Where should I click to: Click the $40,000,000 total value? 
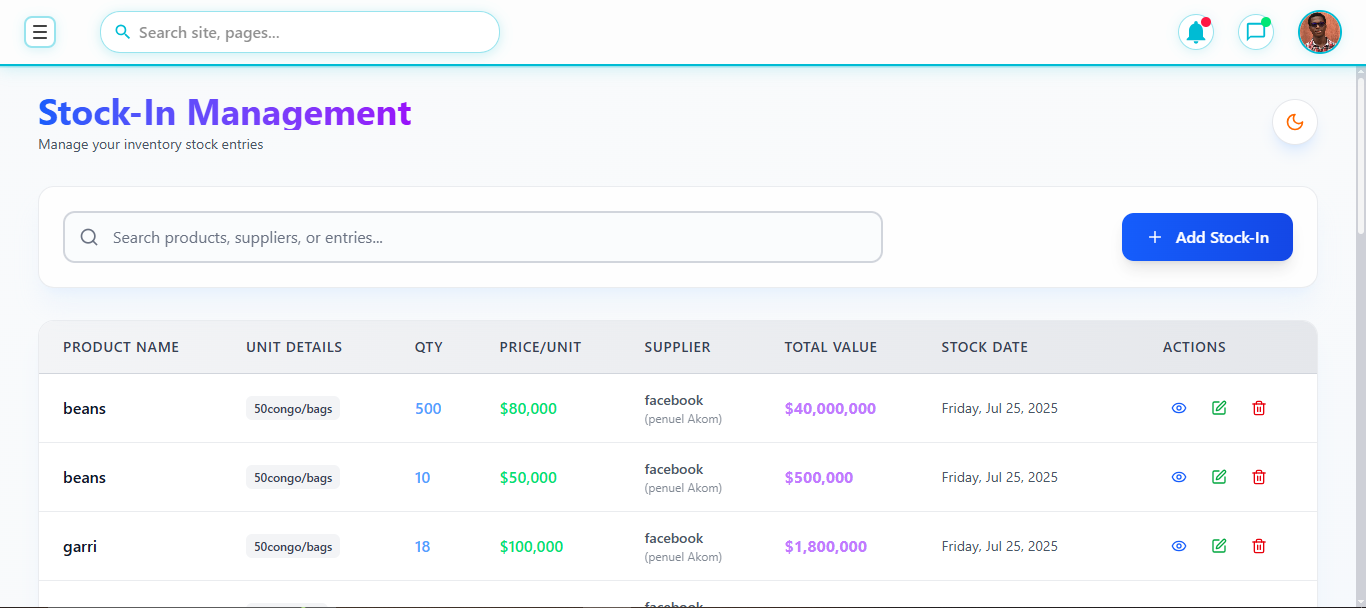[x=830, y=408]
